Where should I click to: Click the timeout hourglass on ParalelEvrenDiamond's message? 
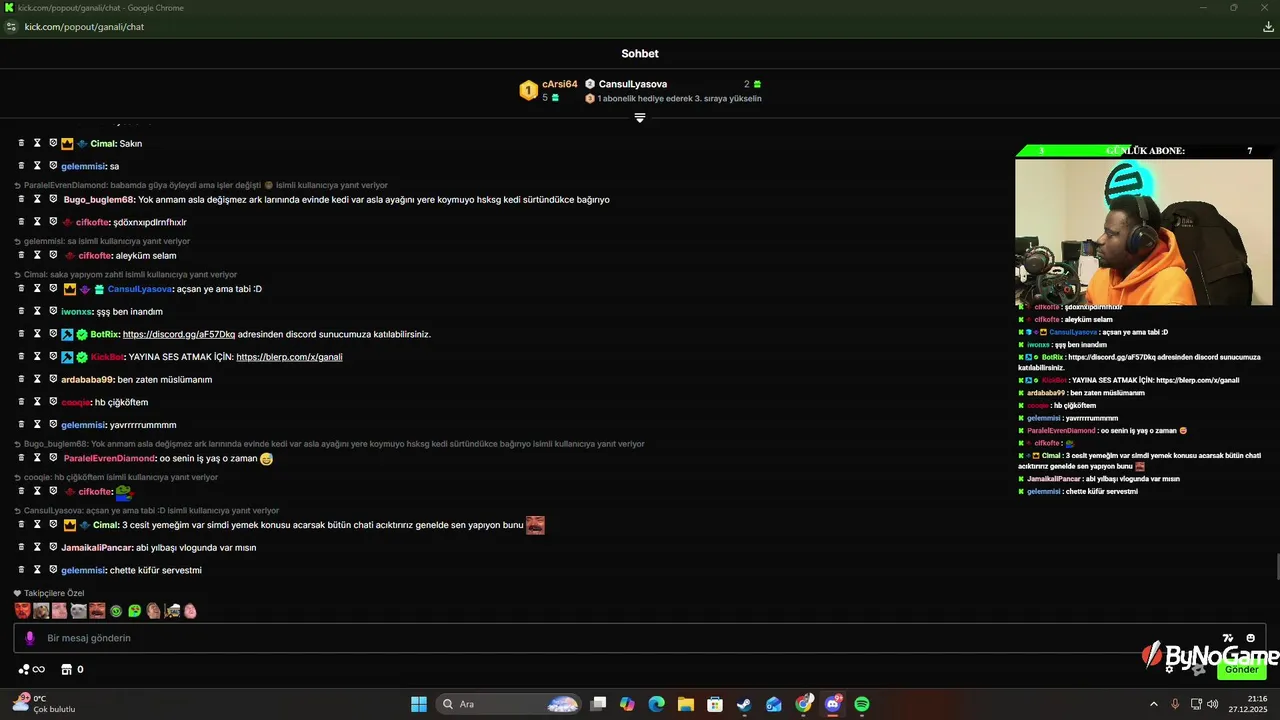(37, 458)
